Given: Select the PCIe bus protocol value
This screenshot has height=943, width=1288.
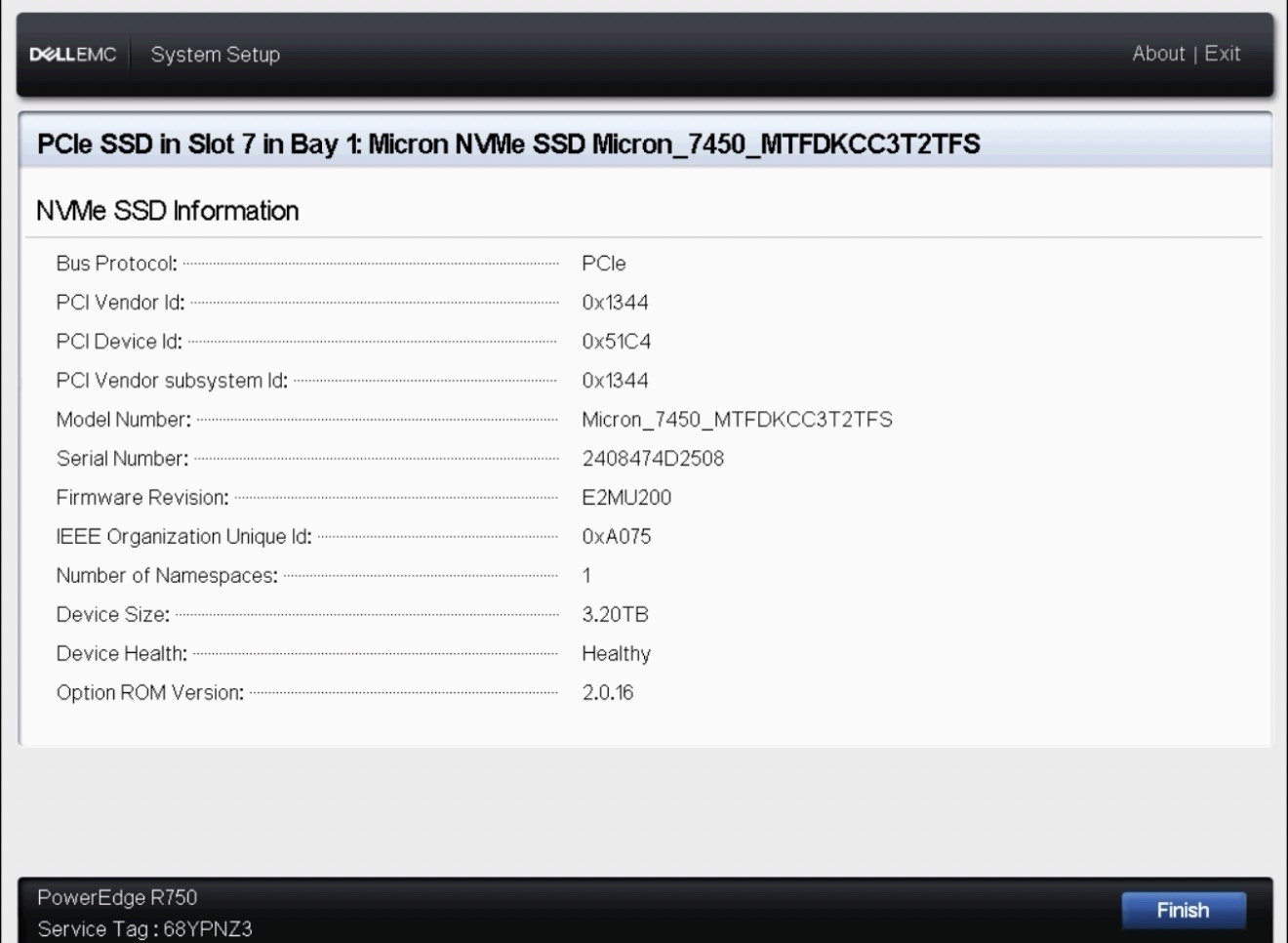Looking at the screenshot, I should click(604, 264).
